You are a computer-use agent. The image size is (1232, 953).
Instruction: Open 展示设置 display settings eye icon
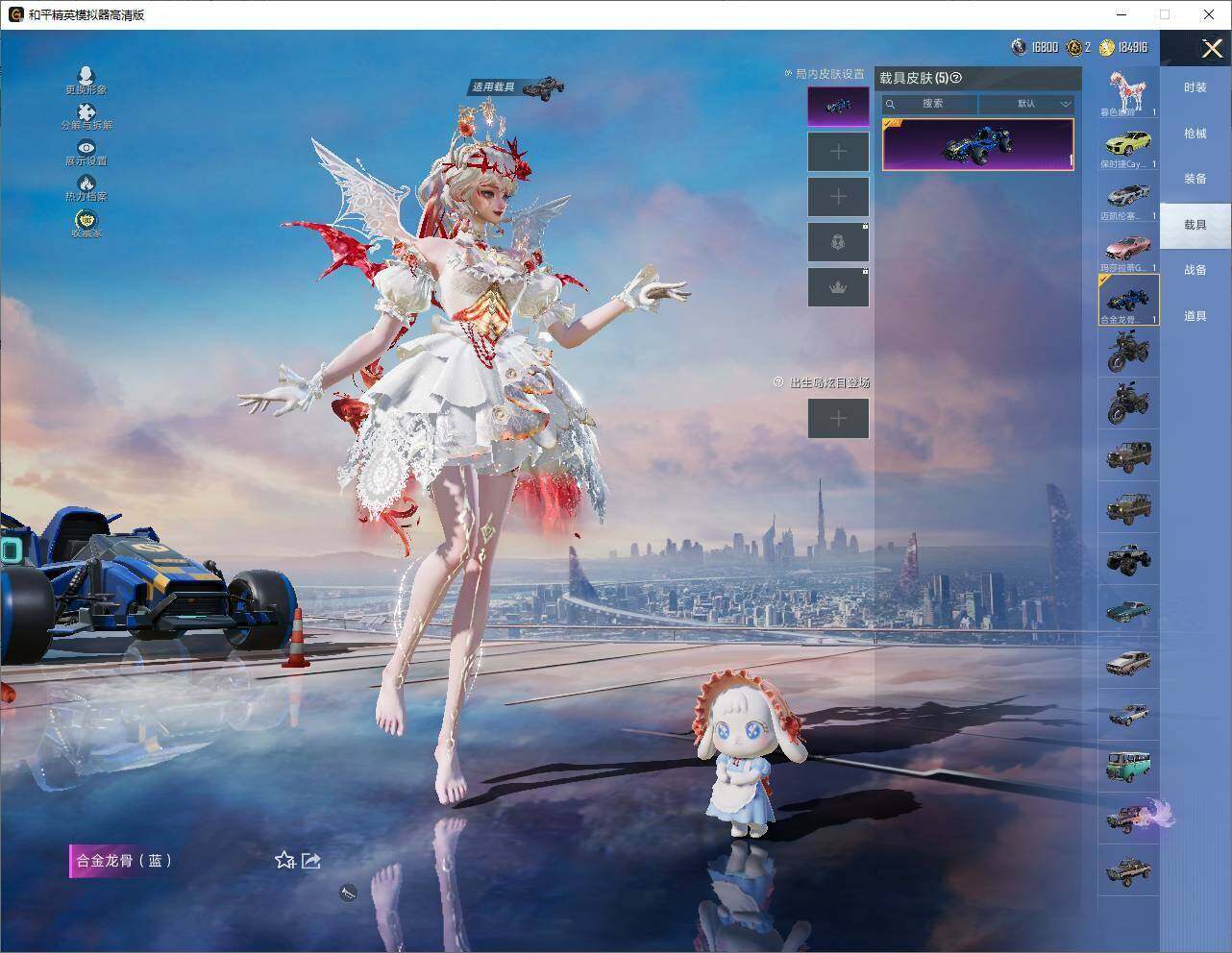tap(86, 147)
